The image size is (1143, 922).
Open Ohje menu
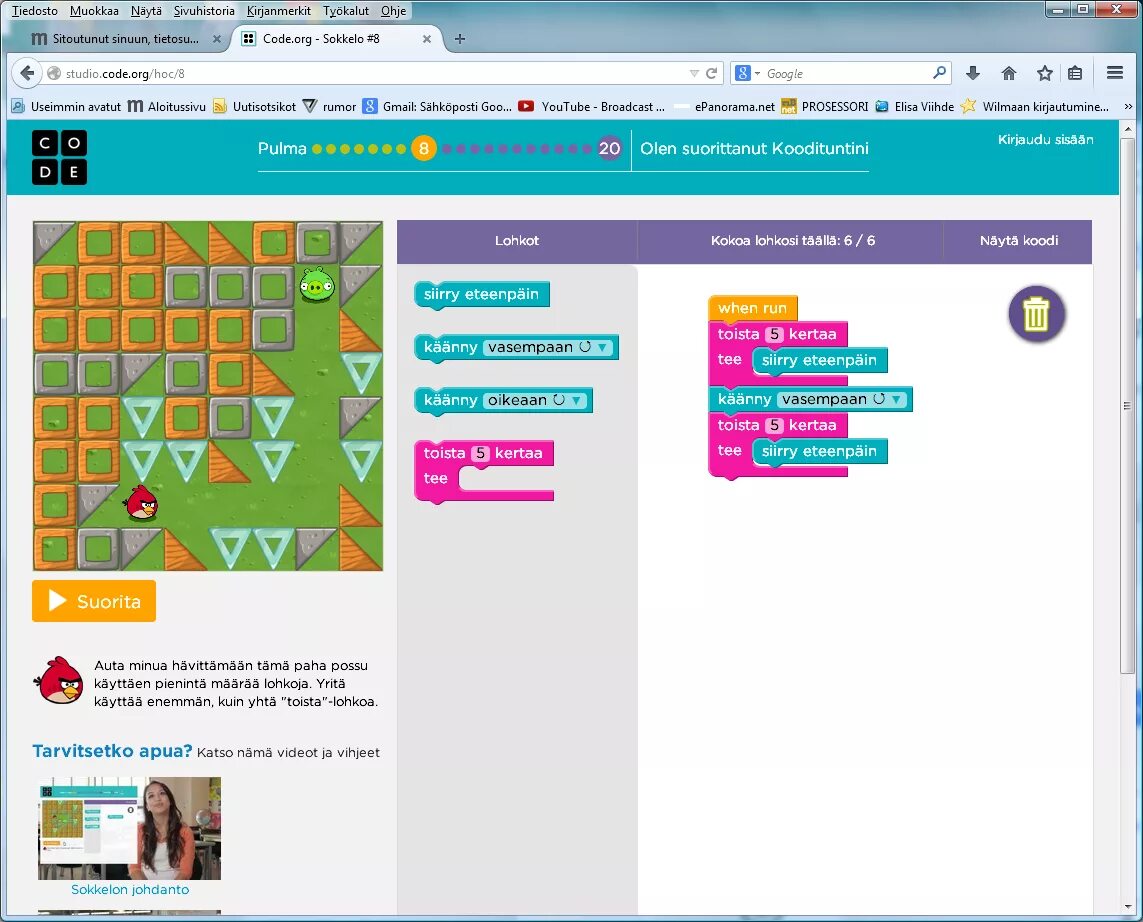point(394,11)
